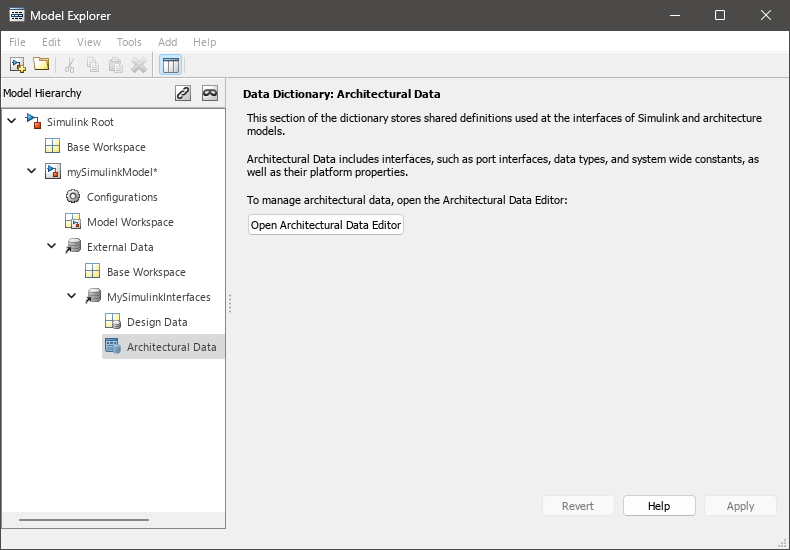Click 'Data Dictionary: Architectural Data' heading
This screenshot has height=550, width=790.
342,94
